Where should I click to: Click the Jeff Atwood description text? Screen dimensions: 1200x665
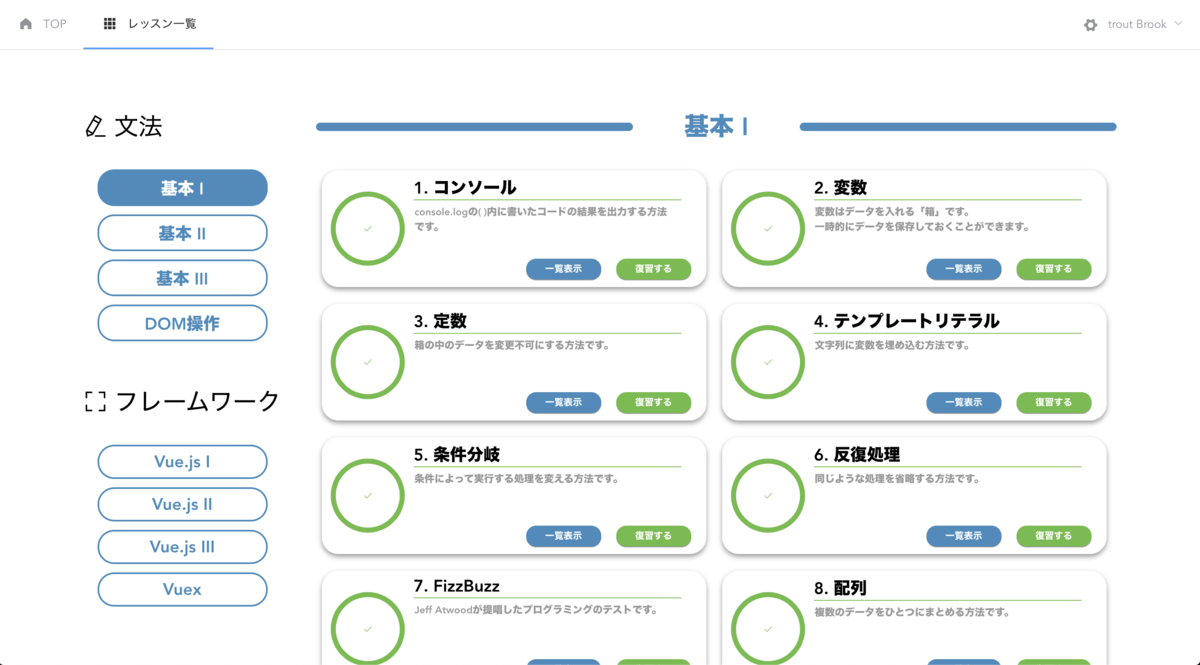[x=536, y=610]
